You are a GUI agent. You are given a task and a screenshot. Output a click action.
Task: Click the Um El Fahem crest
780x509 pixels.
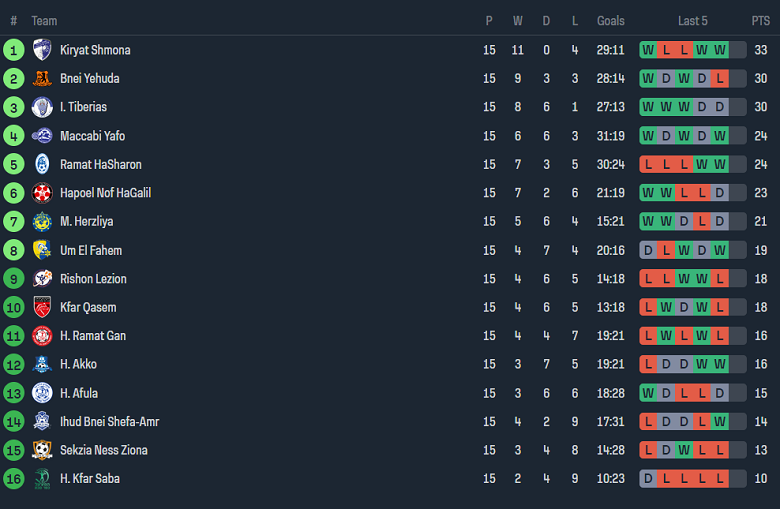coord(42,250)
